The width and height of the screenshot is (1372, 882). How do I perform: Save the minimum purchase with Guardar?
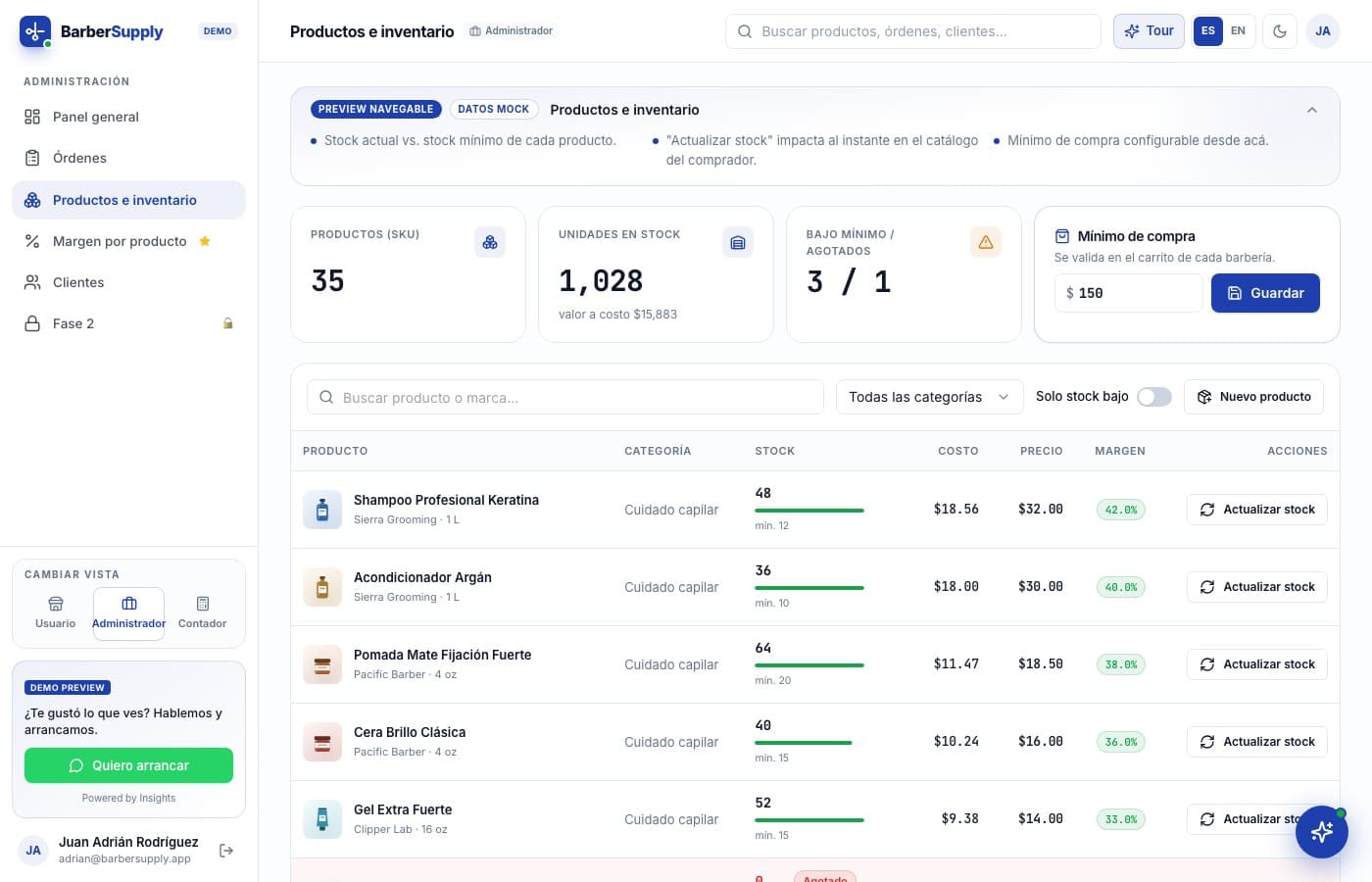[x=1265, y=293]
